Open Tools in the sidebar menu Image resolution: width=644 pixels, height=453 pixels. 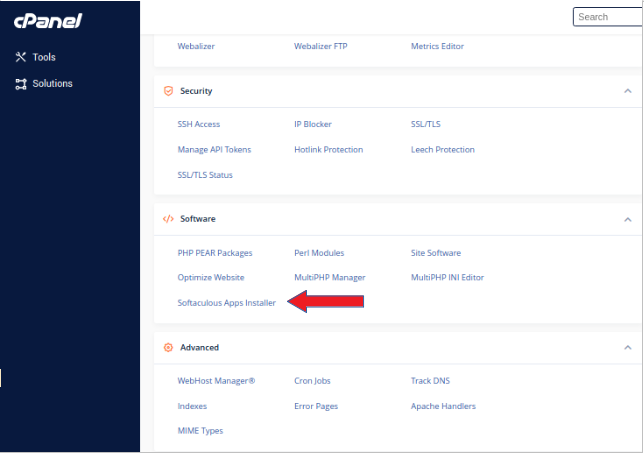(x=44, y=57)
